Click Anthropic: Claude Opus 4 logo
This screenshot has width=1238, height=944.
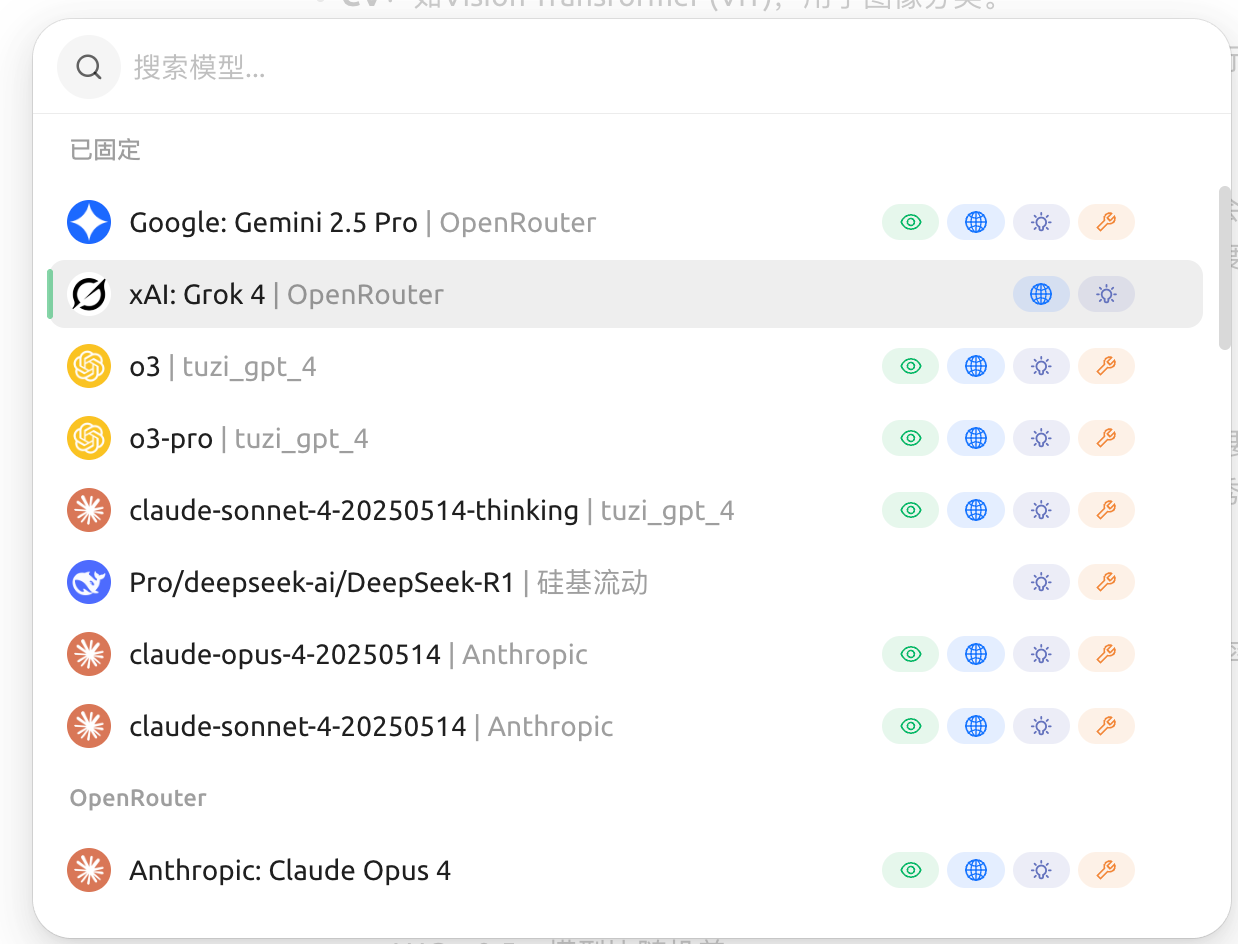pyautogui.click(x=89, y=870)
